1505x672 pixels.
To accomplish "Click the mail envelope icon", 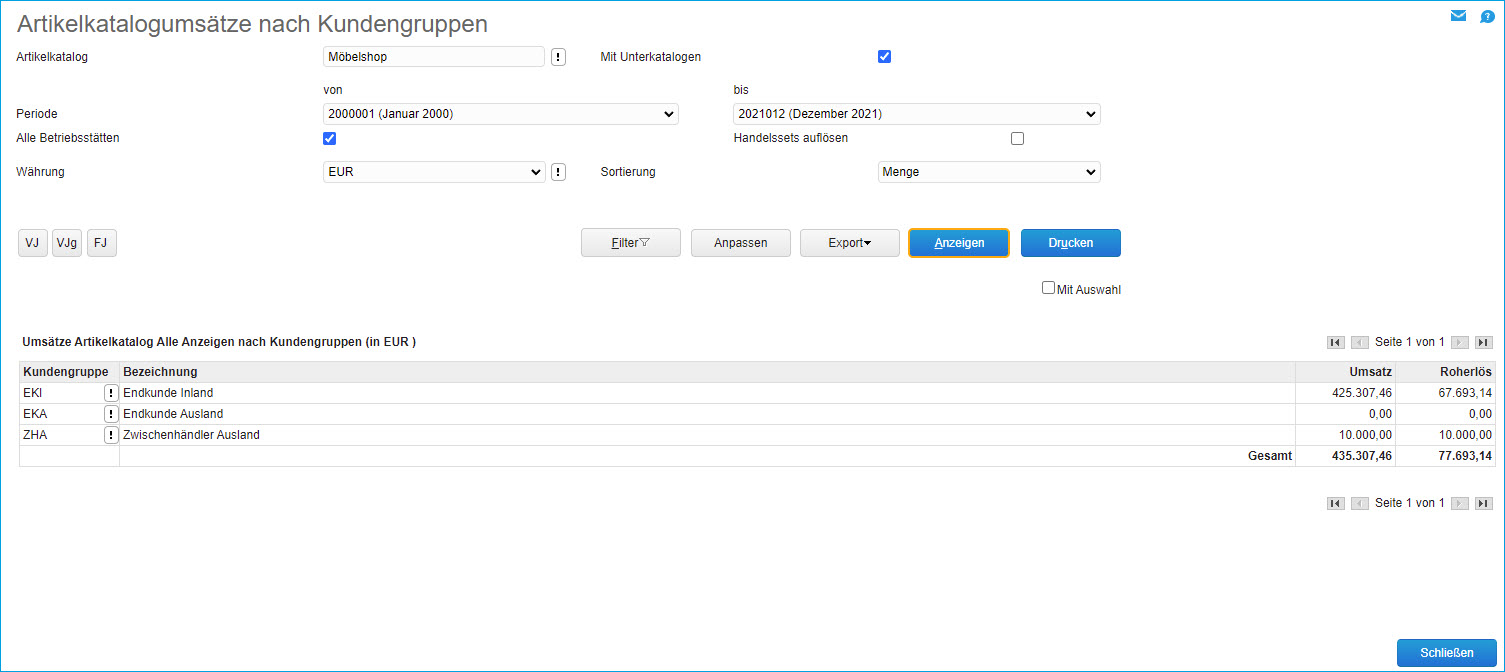I will (1458, 16).
